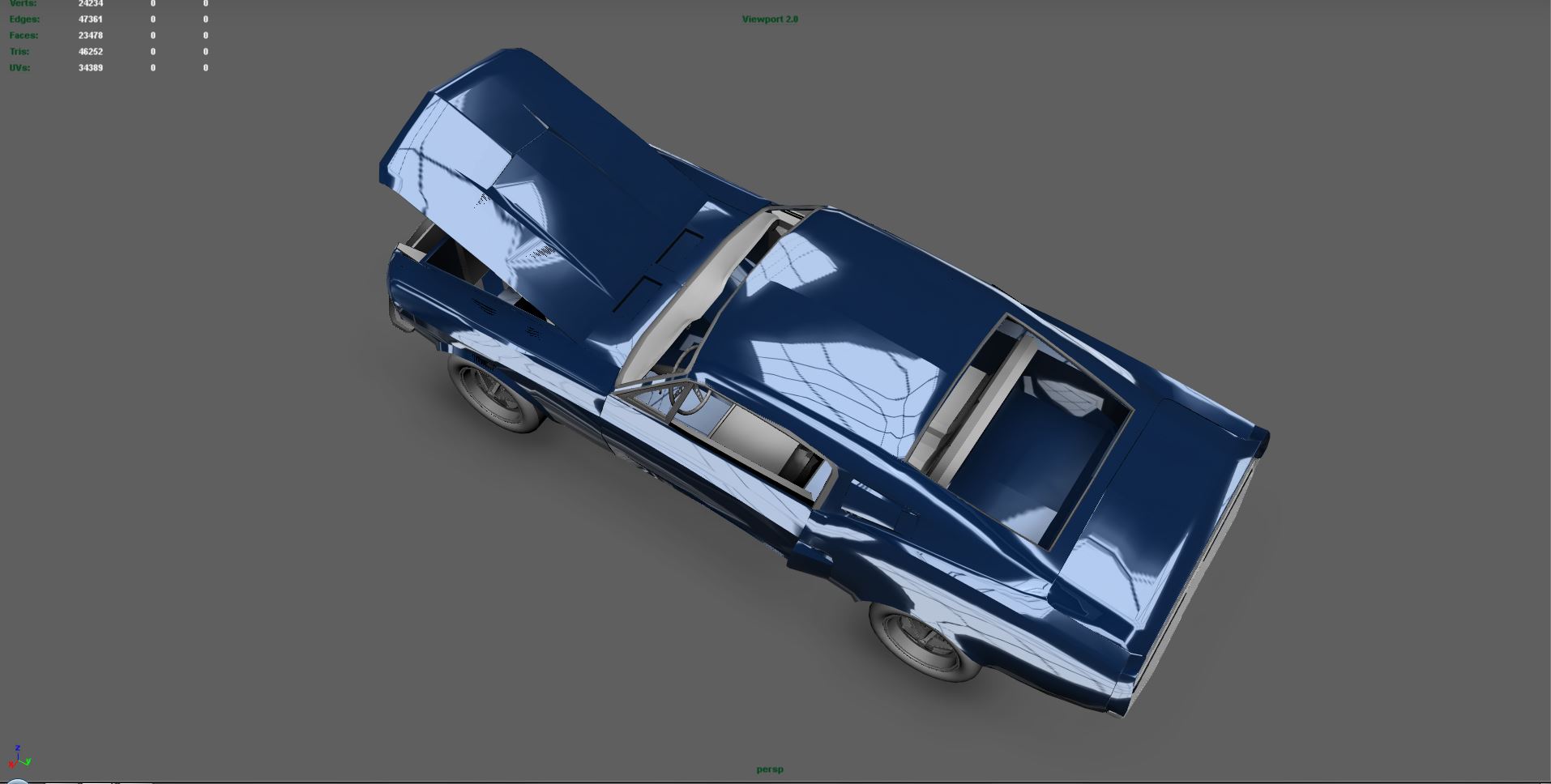Click the 'persp' camera name label
The width and height of the screenshot is (1551, 784).
coord(770,769)
